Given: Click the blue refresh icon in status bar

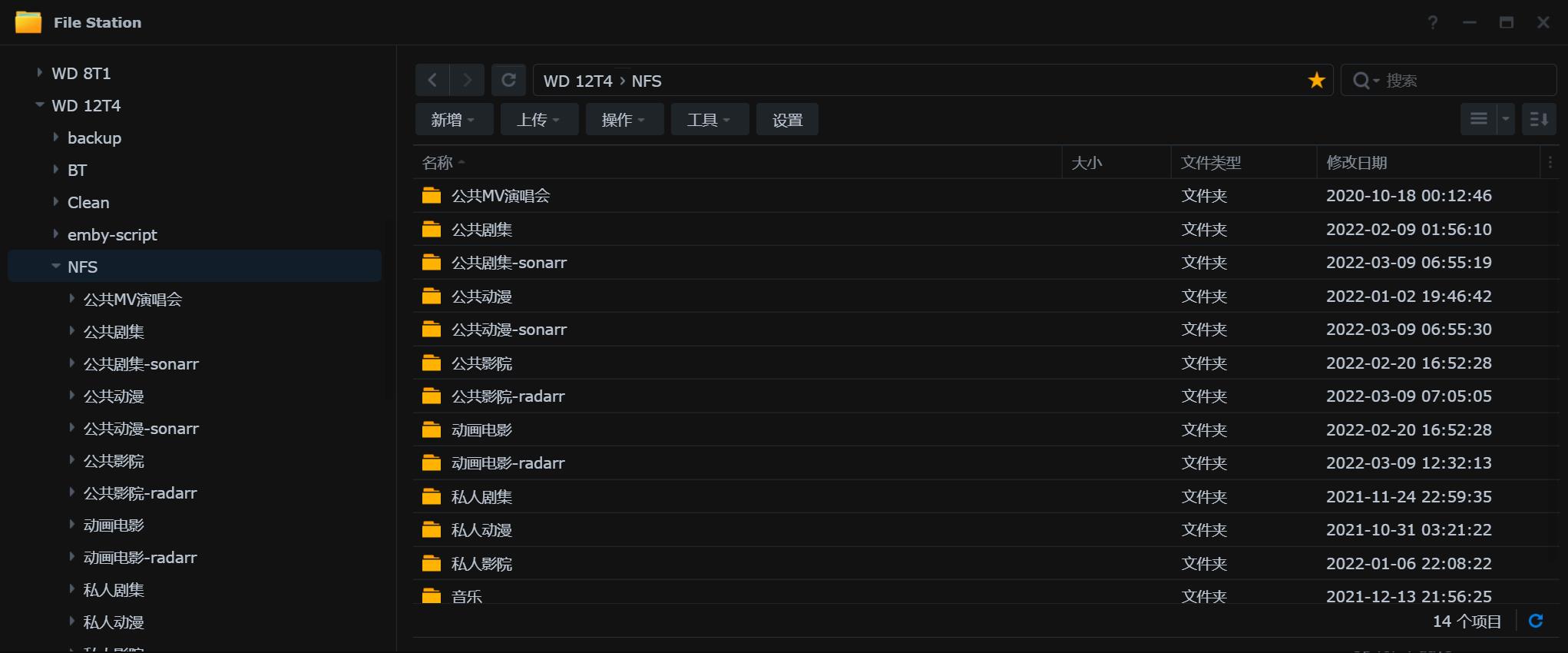Looking at the screenshot, I should (x=1536, y=621).
